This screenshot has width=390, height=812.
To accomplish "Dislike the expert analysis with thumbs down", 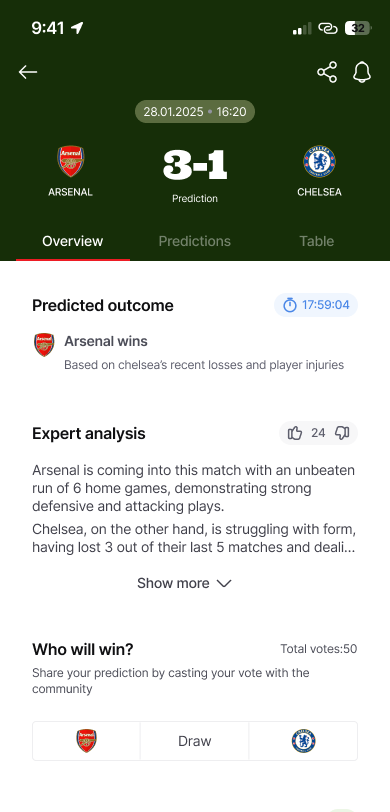I will pyautogui.click(x=342, y=433).
